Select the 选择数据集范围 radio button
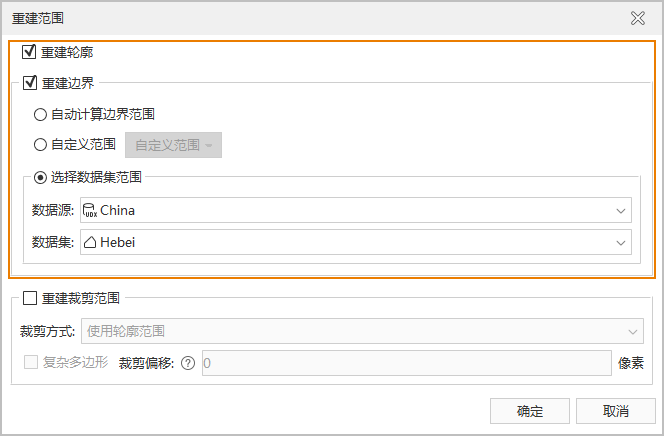The height and width of the screenshot is (436, 664). (x=41, y=178)
